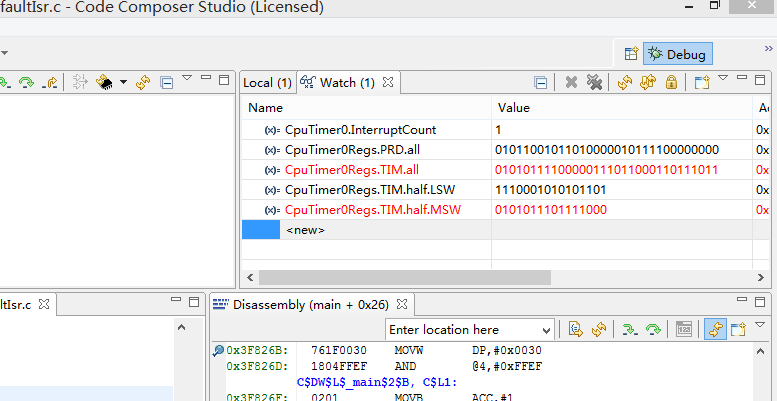
Task: Collapse all entries in the Watch view
Action: 541,83
